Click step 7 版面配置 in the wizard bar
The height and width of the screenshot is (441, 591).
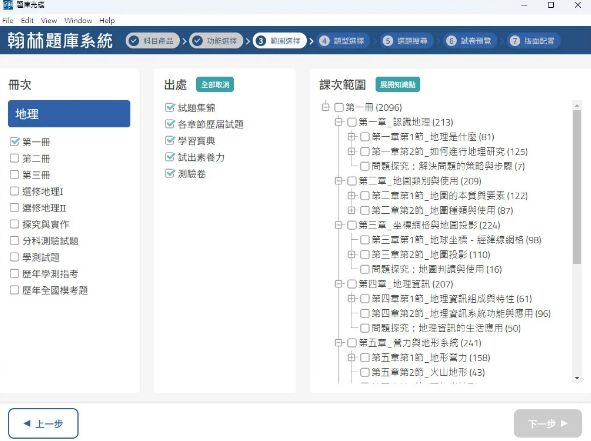pos(534,41)
